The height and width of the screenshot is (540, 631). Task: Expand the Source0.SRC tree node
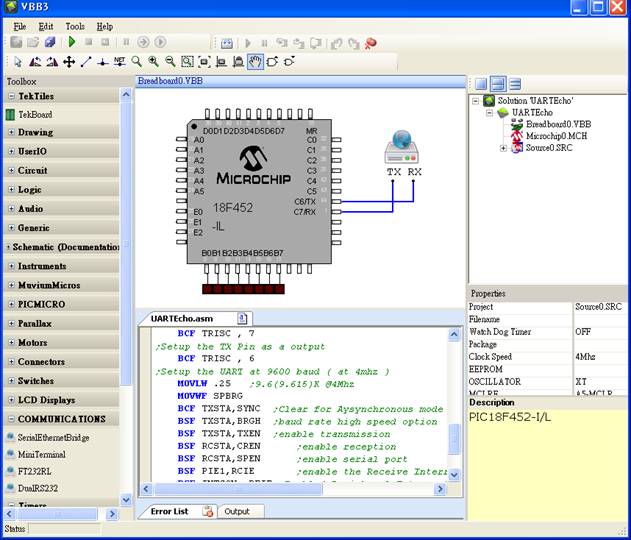pyautogui.click(x=503, y=148)
